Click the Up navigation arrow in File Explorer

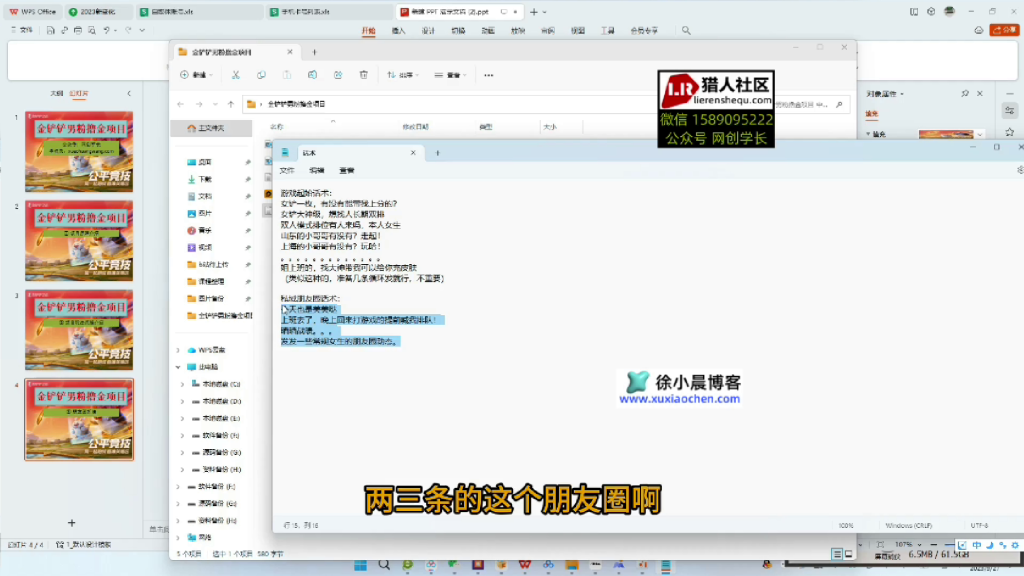[228, 103]
